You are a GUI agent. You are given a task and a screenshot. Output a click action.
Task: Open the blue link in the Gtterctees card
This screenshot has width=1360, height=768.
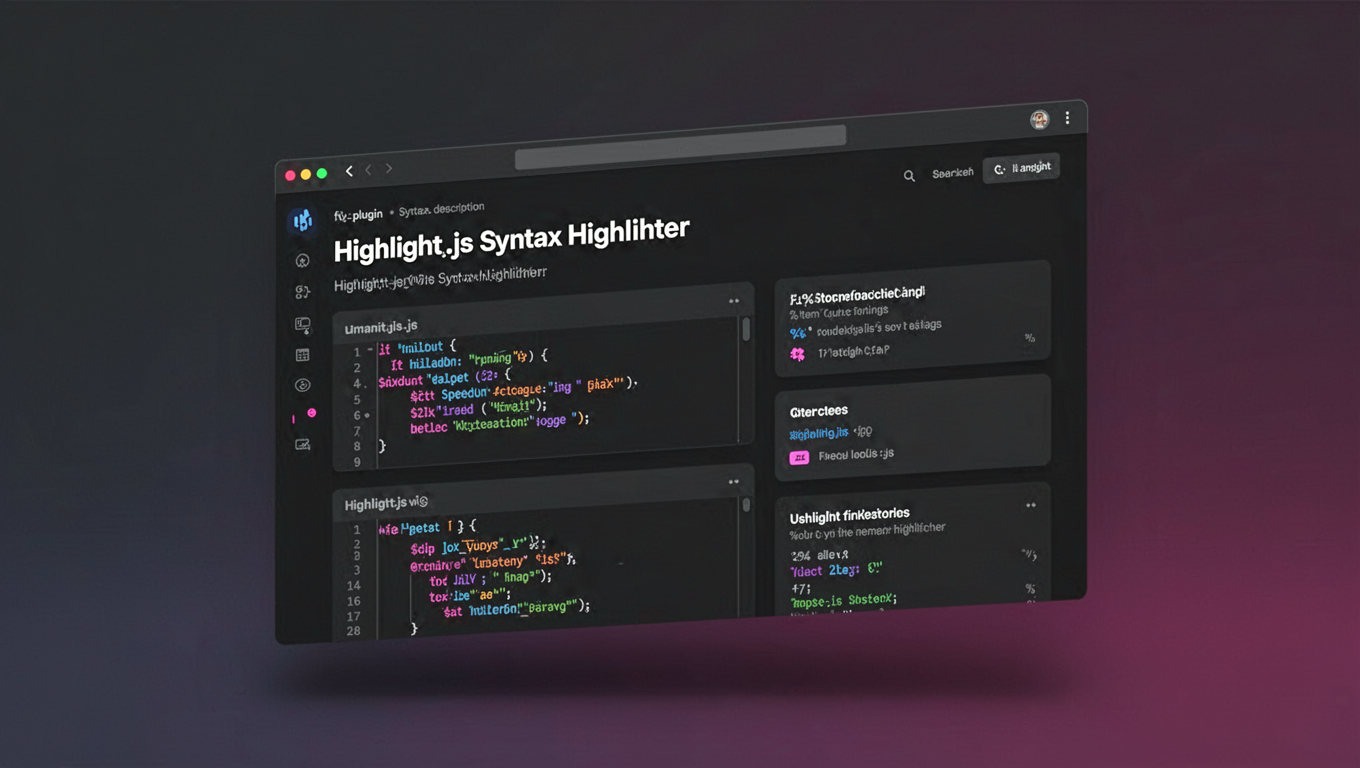pos(818,433)
